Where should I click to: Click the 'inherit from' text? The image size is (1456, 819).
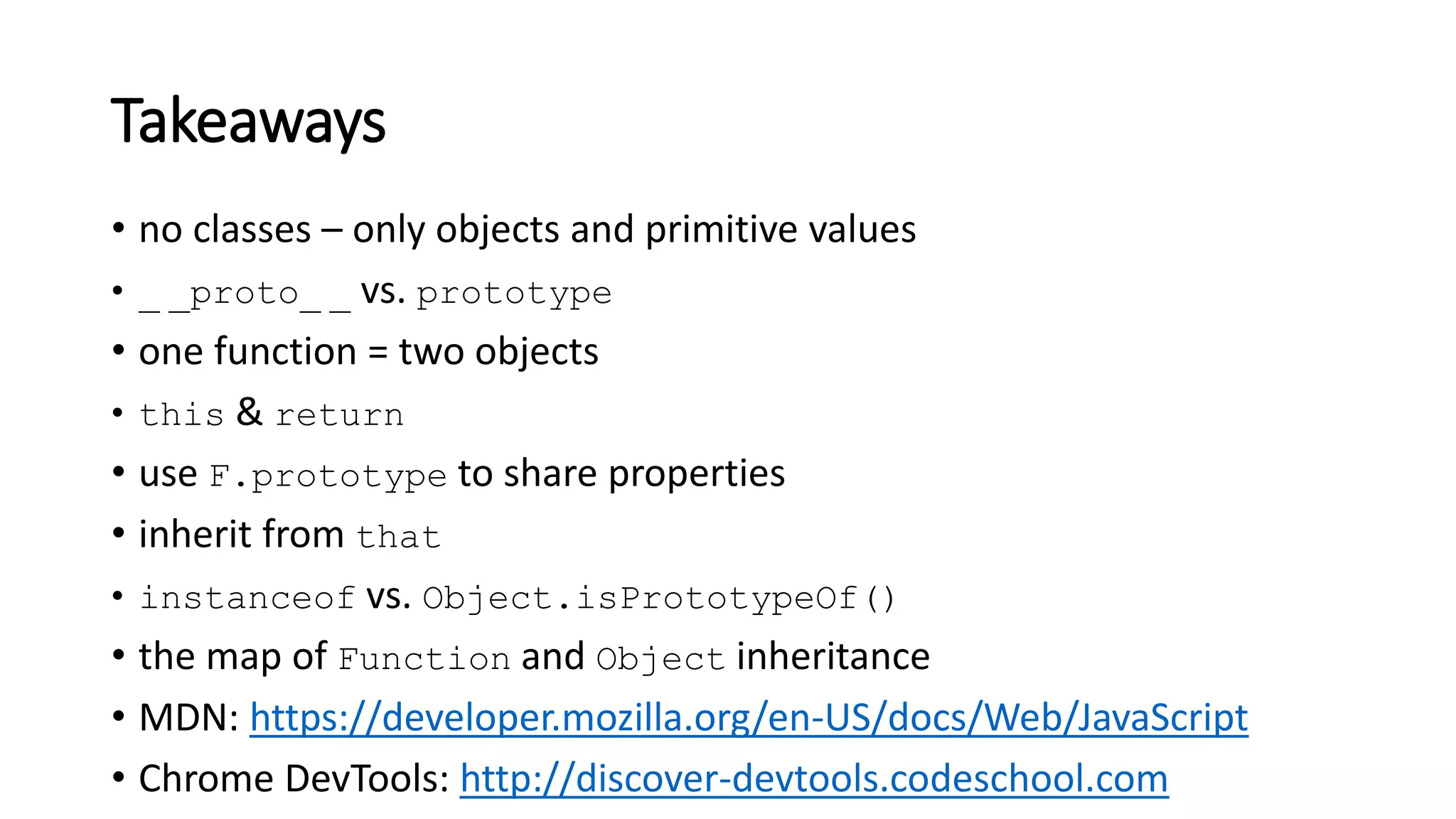coord(241,535)
